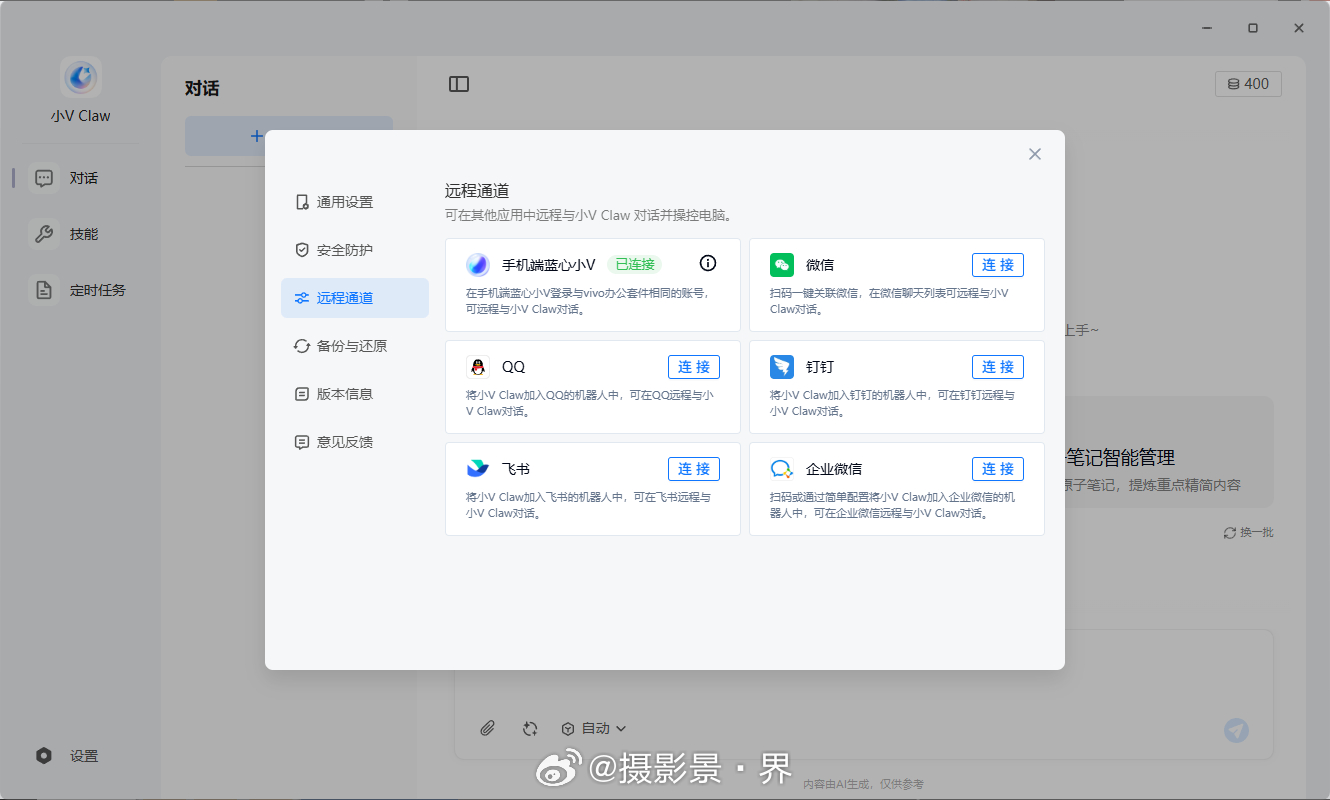This screenshot has width=1330, height=800.
Task: Attach a file with the paperclip icon
Action: pyautogui.click(x=487, y=729)
